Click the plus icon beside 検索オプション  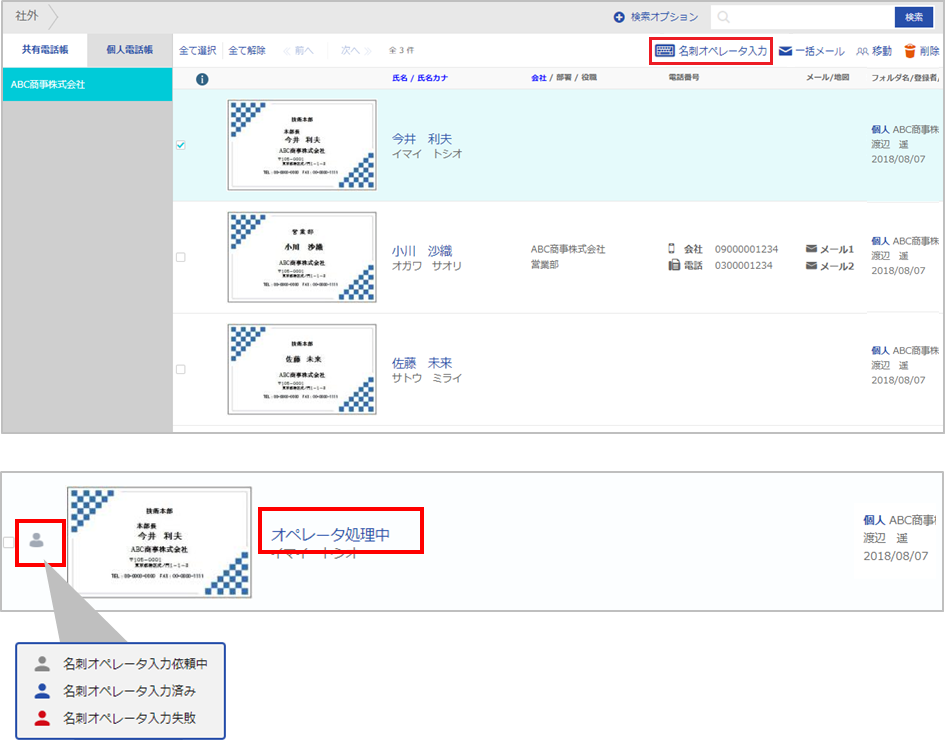(619, 17)
